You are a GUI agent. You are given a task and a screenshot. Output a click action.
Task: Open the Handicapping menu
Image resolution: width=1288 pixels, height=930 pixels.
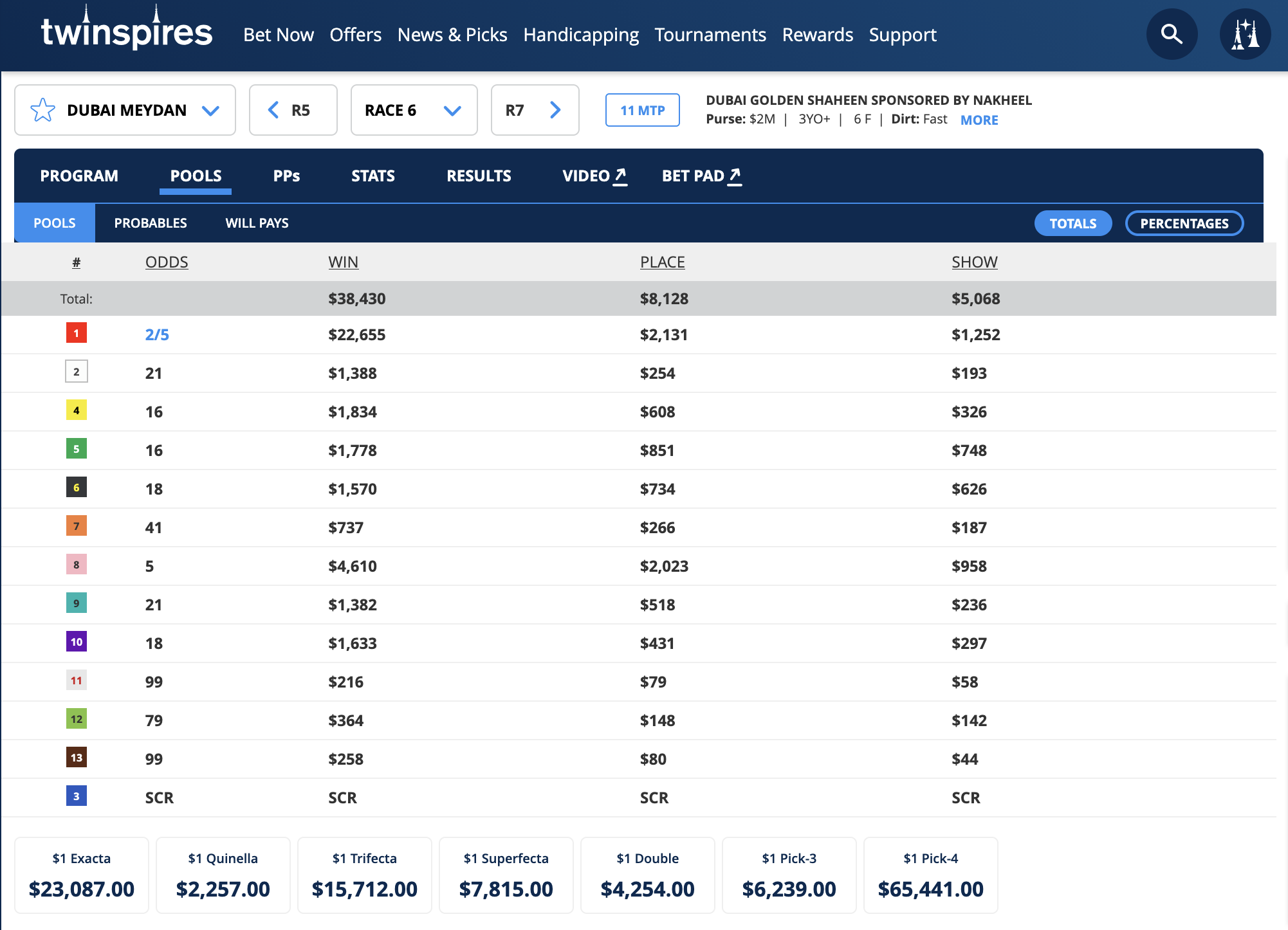[580, 35]
